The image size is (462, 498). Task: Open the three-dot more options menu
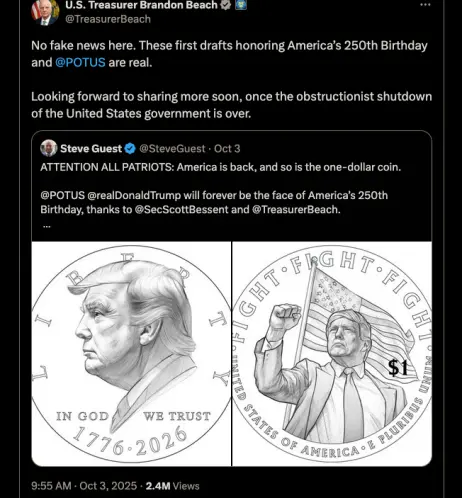pos(425,5)
